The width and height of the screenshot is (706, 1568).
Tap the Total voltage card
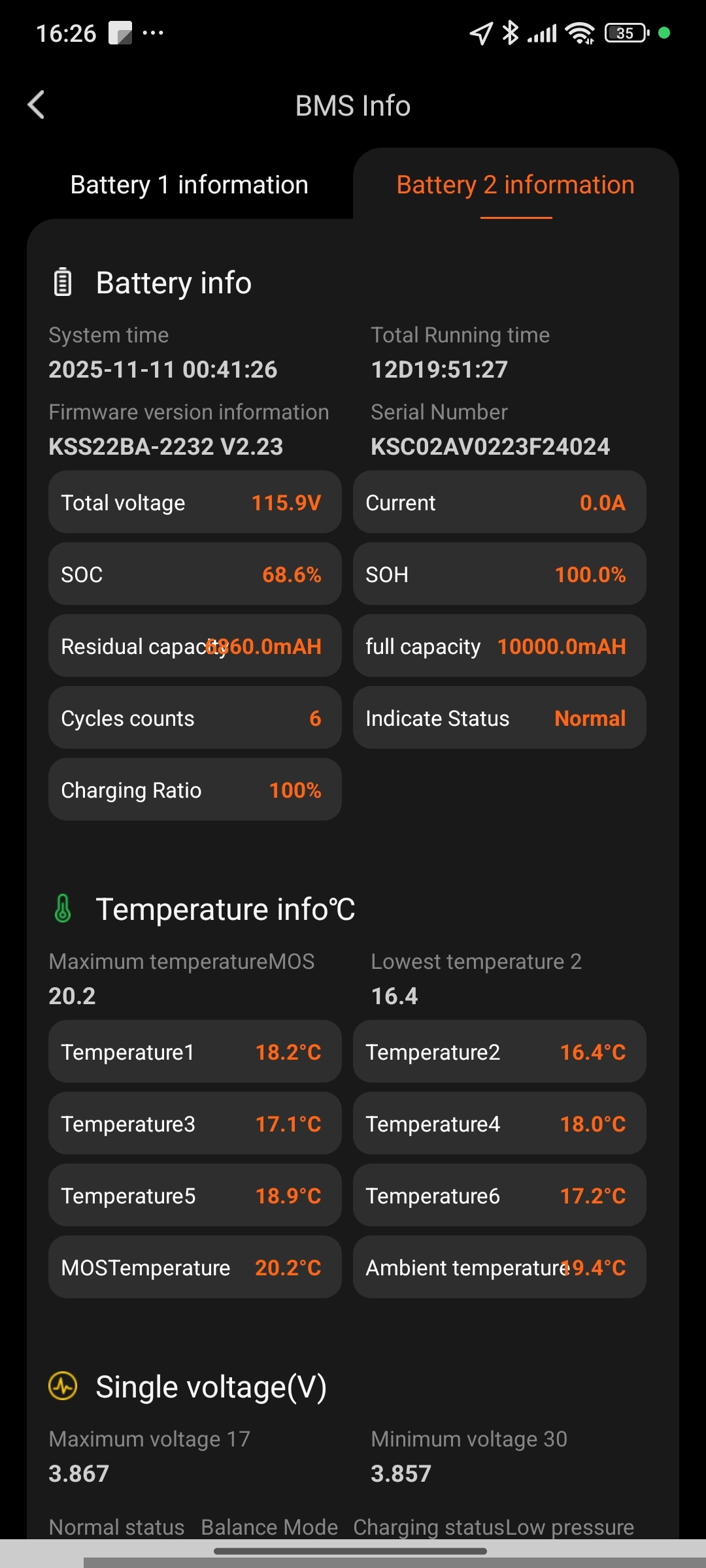click(x=195, y=502)
